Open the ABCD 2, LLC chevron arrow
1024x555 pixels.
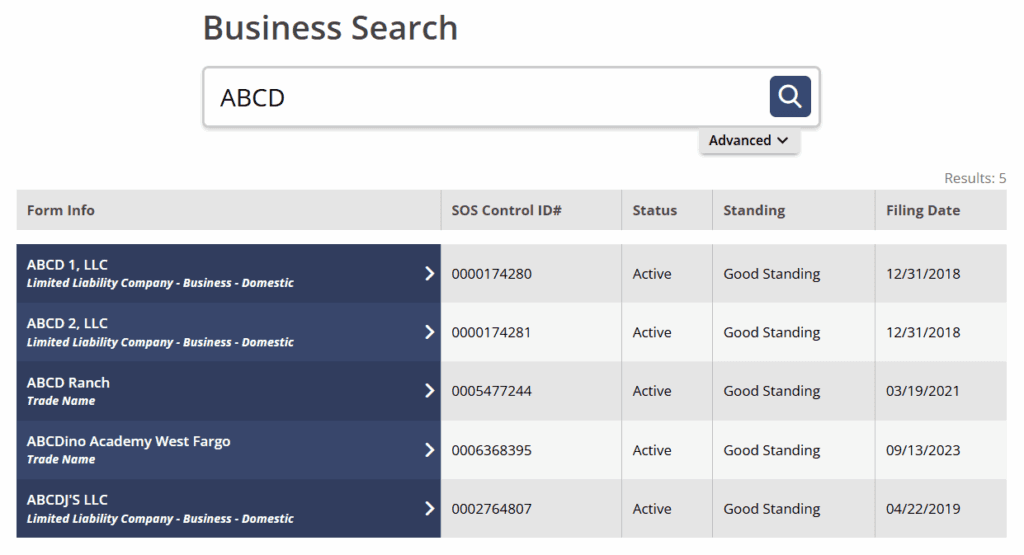[429, 332]
